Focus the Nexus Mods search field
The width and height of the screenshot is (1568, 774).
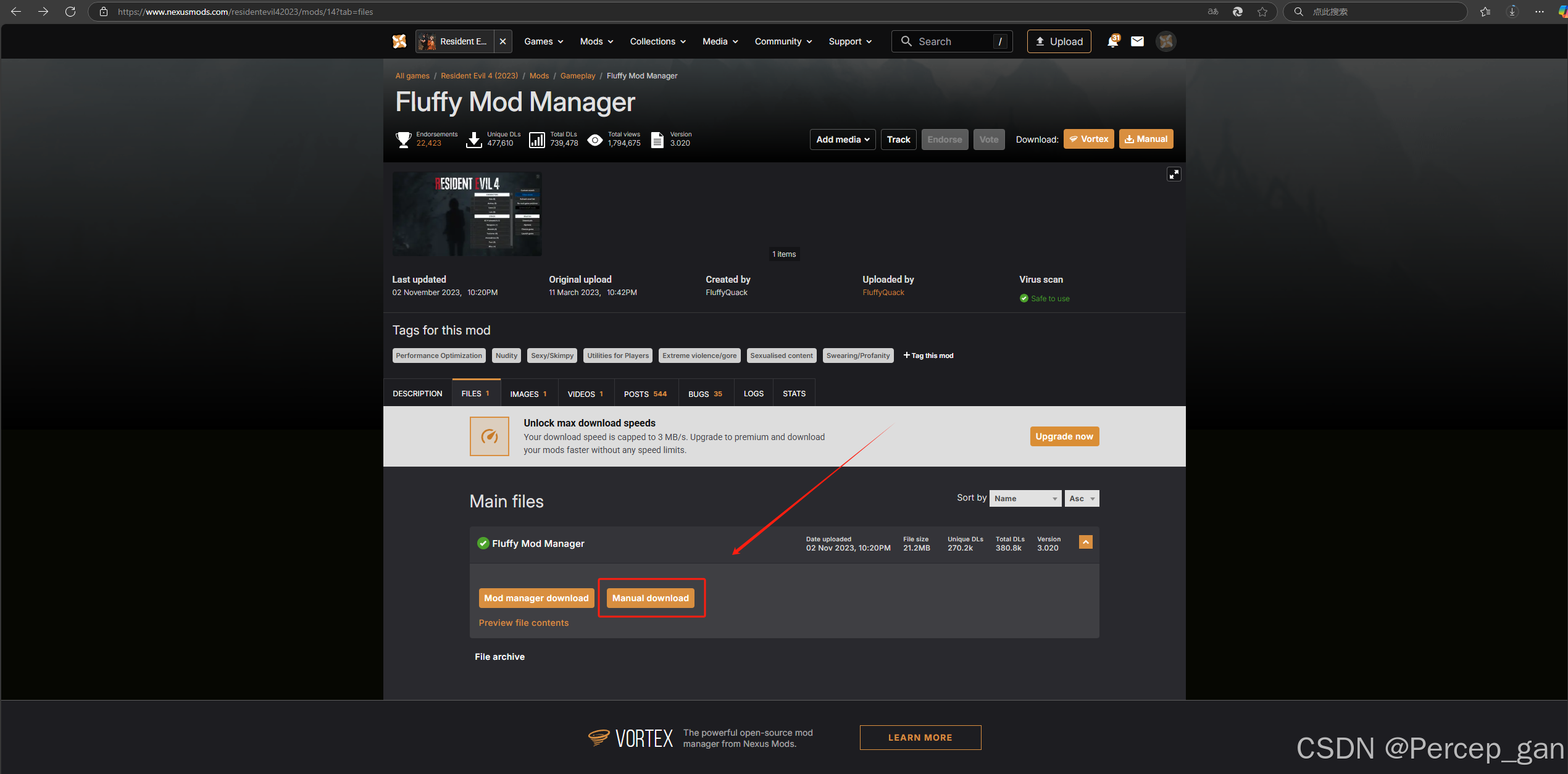pyautogui.click(x=951, y=41)
